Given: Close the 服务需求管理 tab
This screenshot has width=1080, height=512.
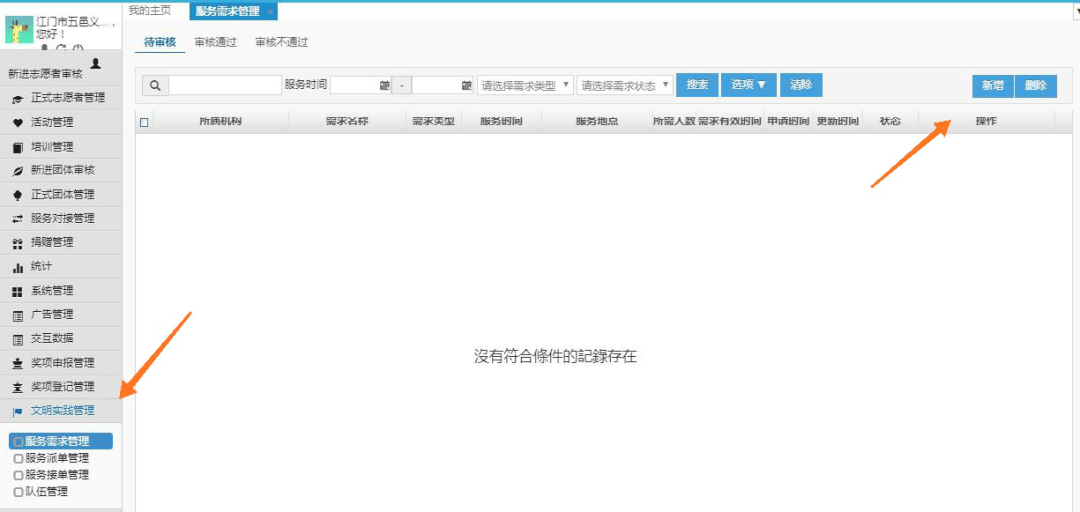Looking at the screenshot, I should (270, 12).
